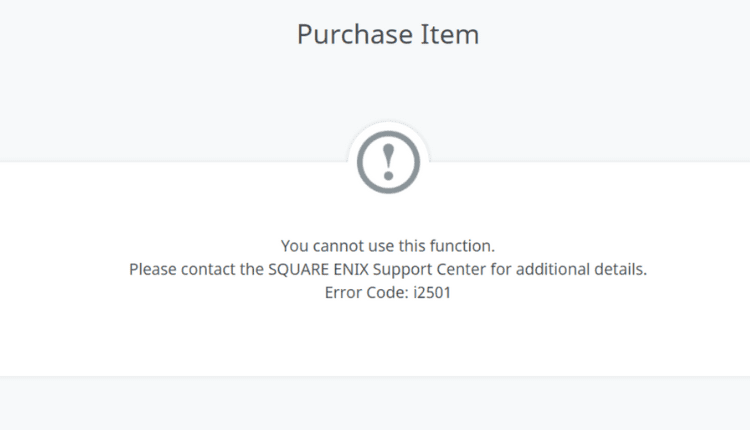750x430 pixels.
Task: Click the words "Error Code:" label
Action: point(366,295)
